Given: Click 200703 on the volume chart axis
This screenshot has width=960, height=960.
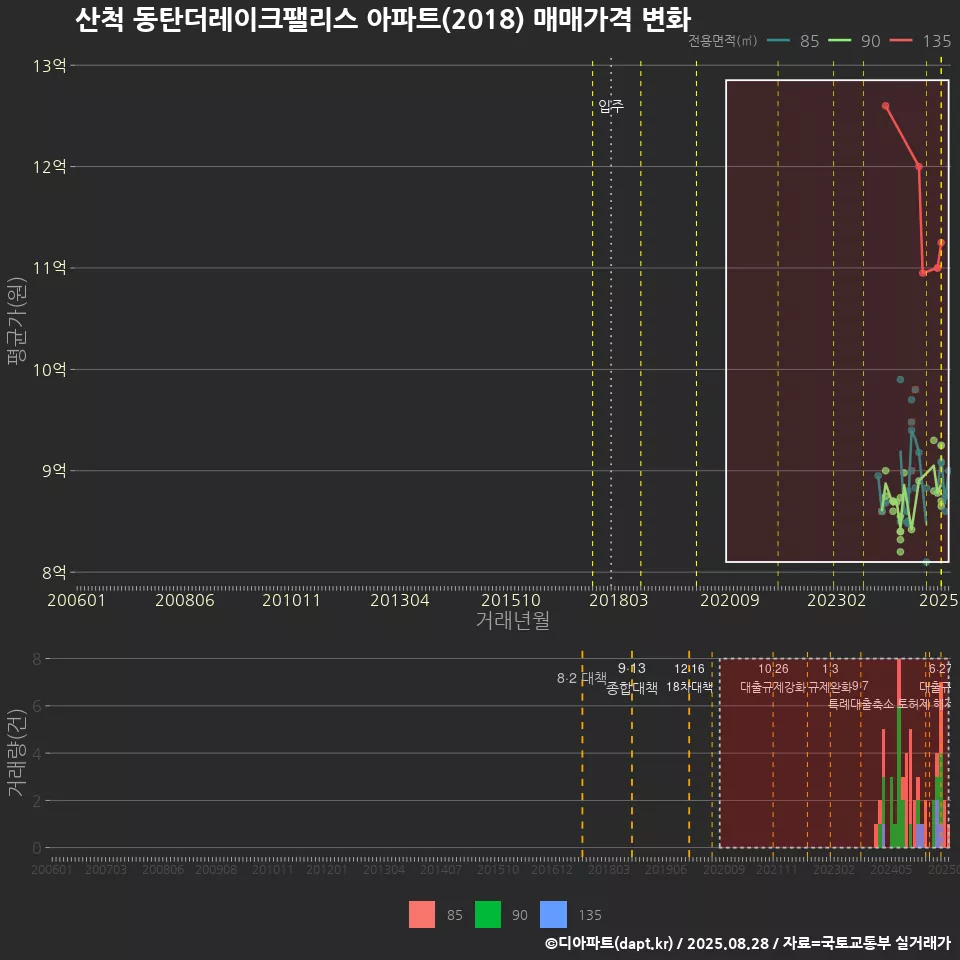Looking at the screenshot, I should point(106,869).
